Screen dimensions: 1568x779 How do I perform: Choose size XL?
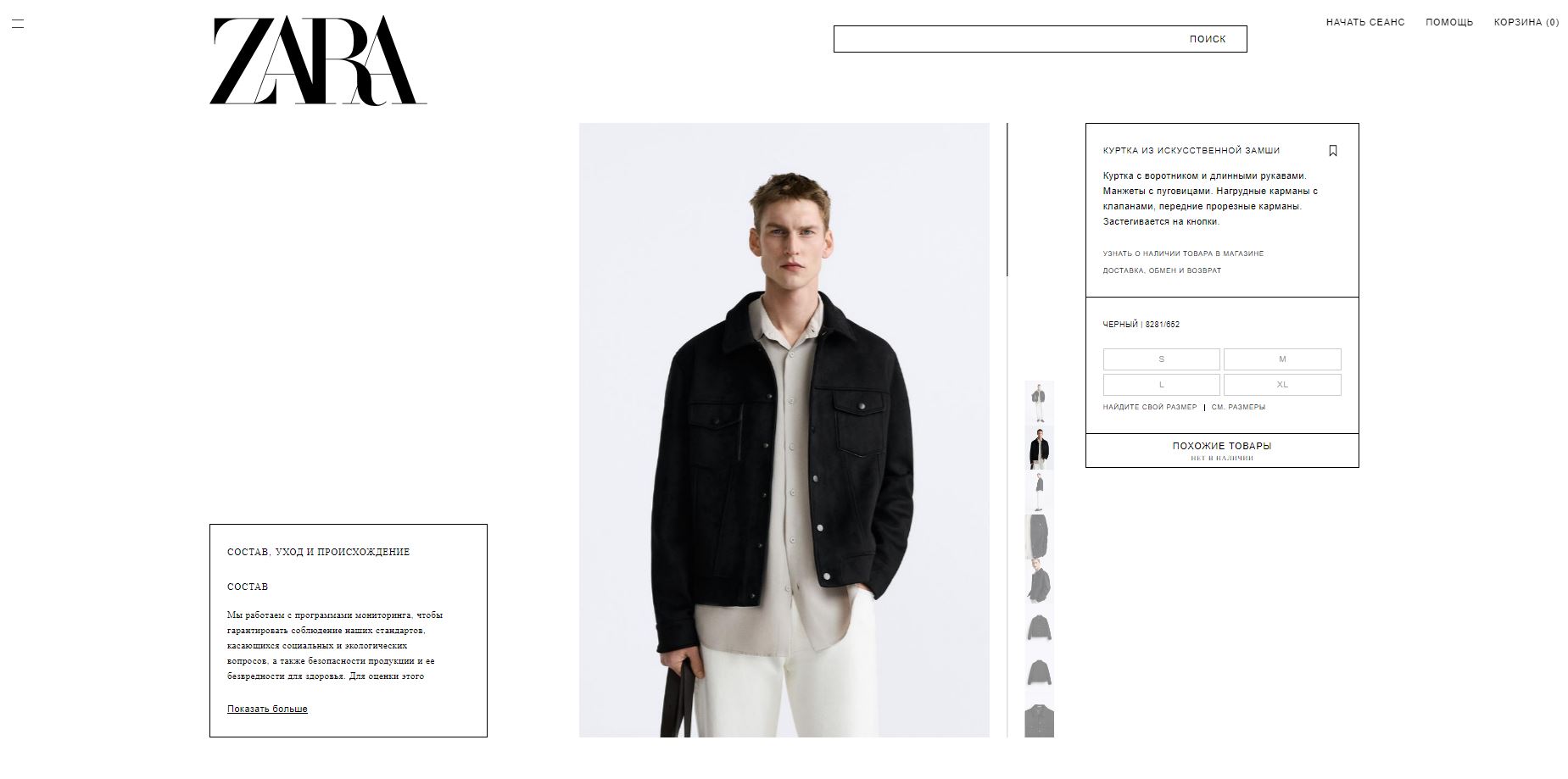click(1282, 385)
